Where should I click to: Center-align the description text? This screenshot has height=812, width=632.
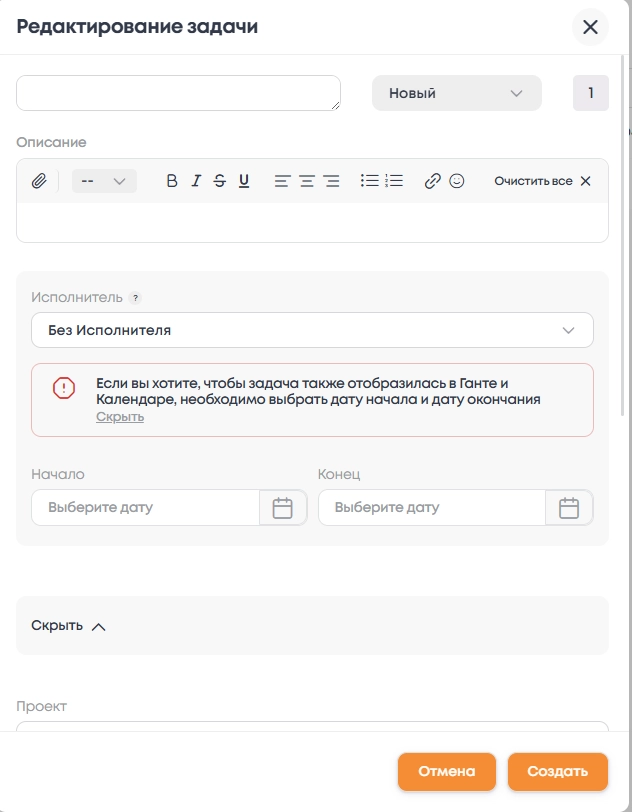pyautogui.click(x=307, y=181)
